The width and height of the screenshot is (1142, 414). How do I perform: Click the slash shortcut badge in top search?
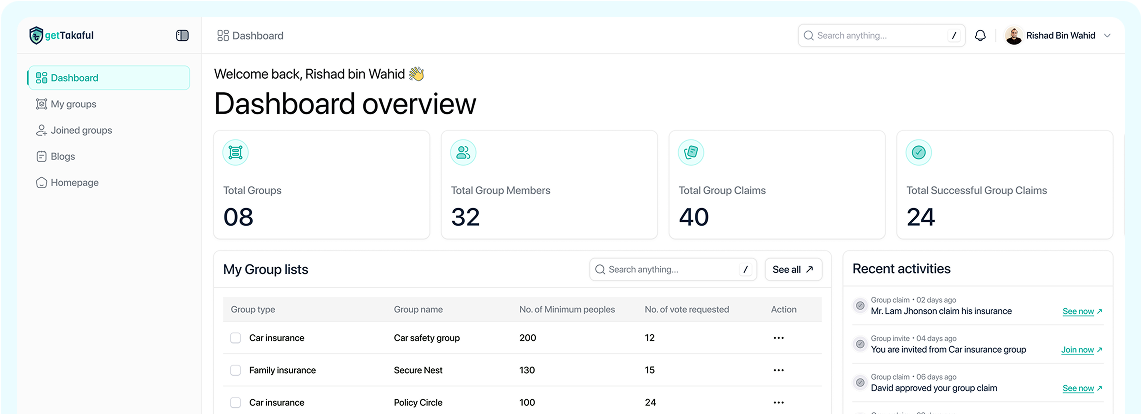[953, 35]
